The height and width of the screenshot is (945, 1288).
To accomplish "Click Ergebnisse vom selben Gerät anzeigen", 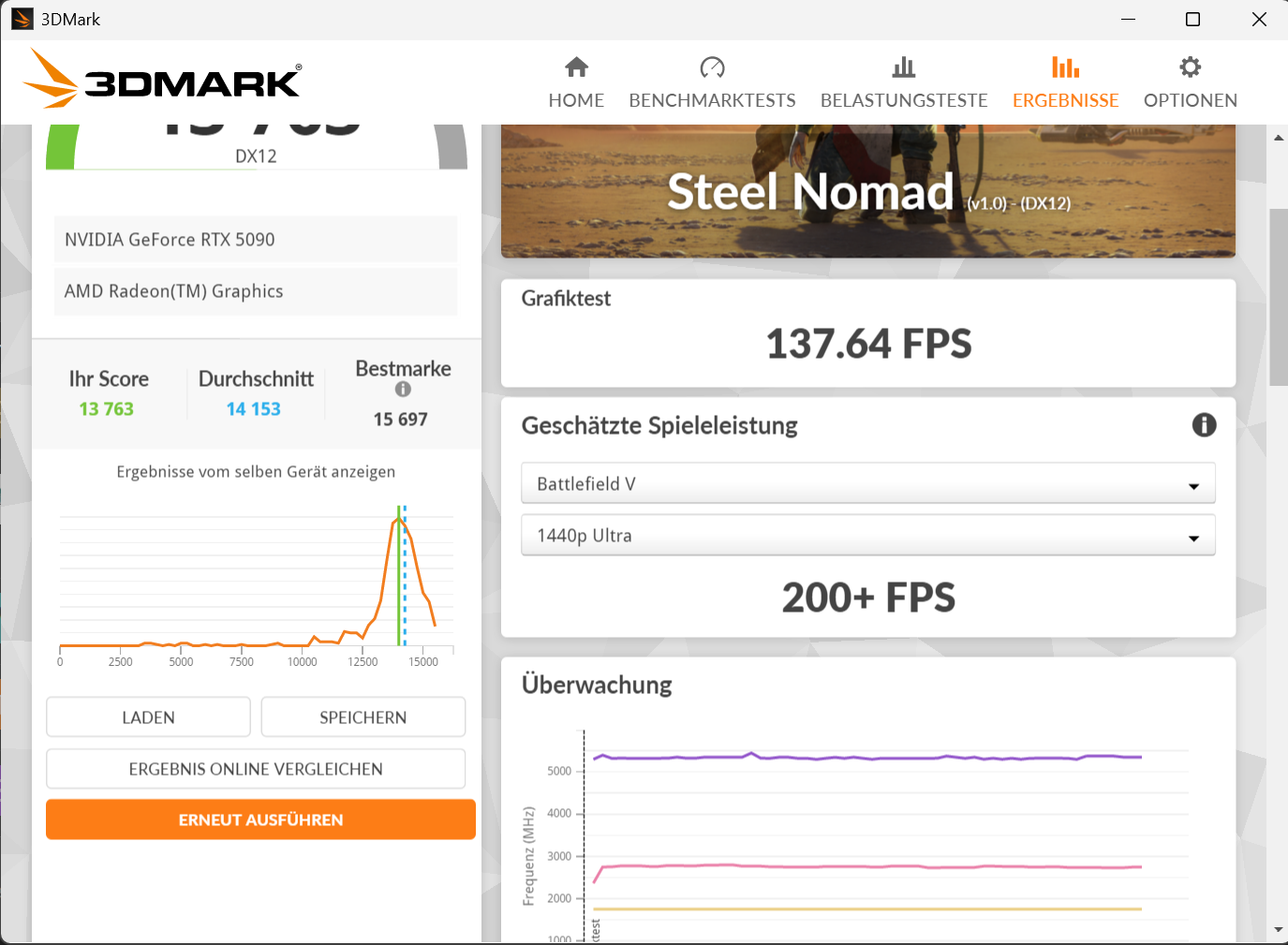I will click(256, 471).
